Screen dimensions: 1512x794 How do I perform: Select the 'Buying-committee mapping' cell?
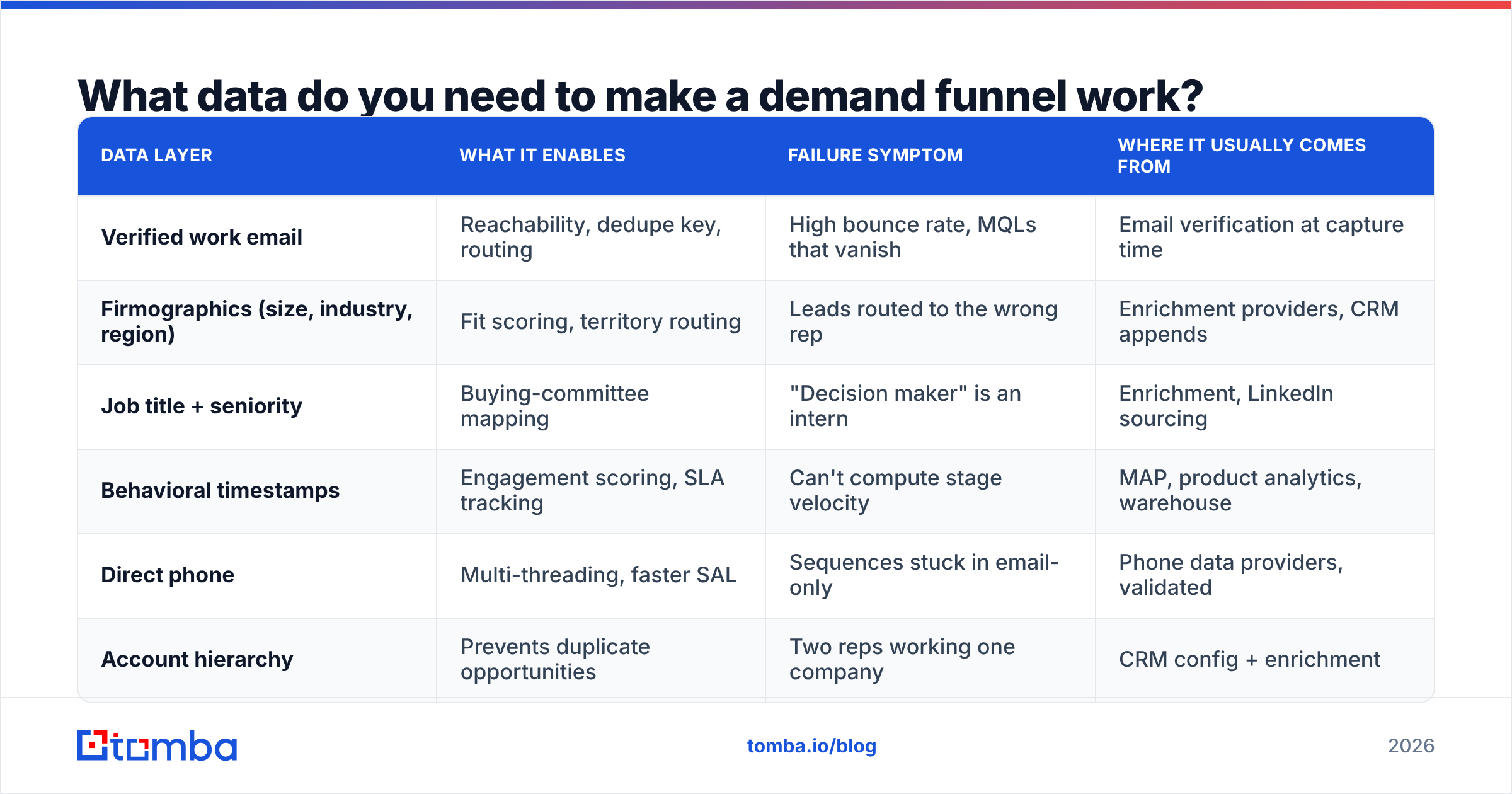[601, 406]
